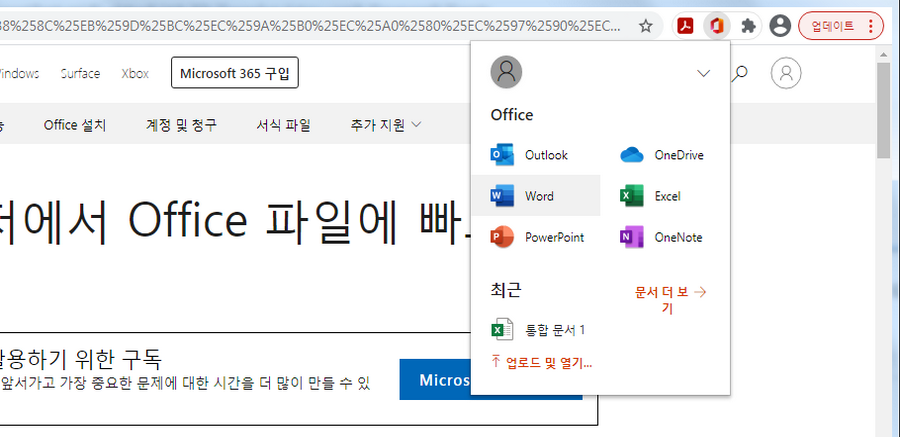Click the browser address bar URL
900x437 pixels.
pyautogui.click(x=310, y=26)
